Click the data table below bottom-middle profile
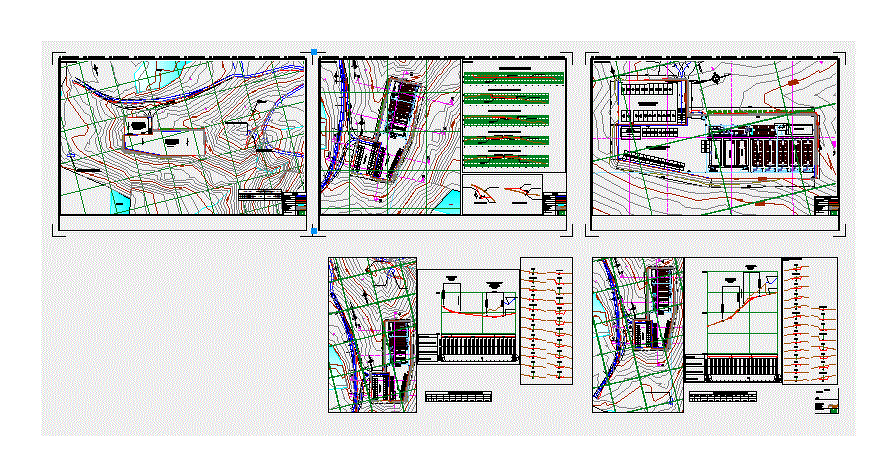The height and width of the screenshot is (476, 896). 458,397
